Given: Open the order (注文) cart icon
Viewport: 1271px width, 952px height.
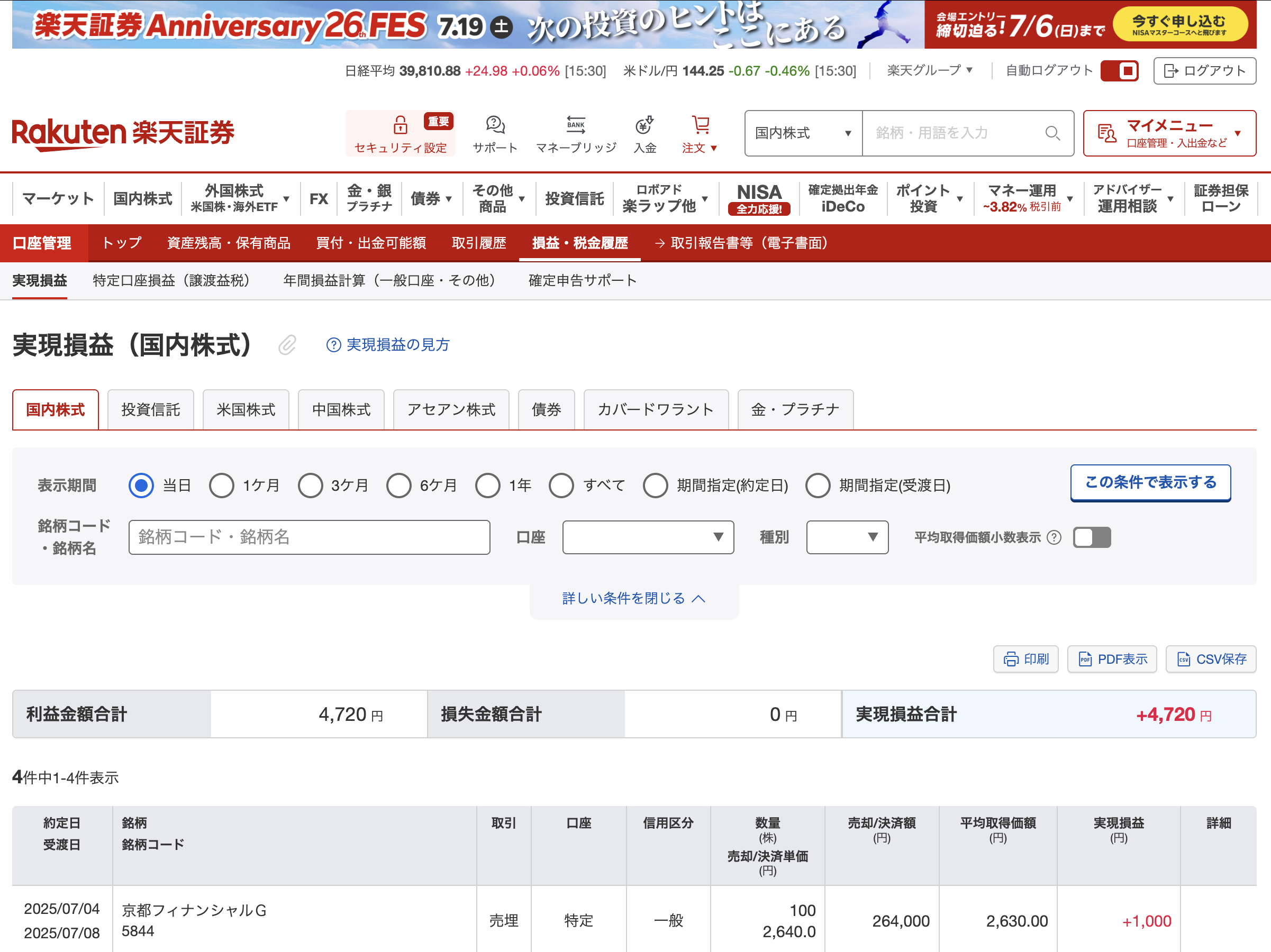Looking at the screenshot, I should coord(701,125).
